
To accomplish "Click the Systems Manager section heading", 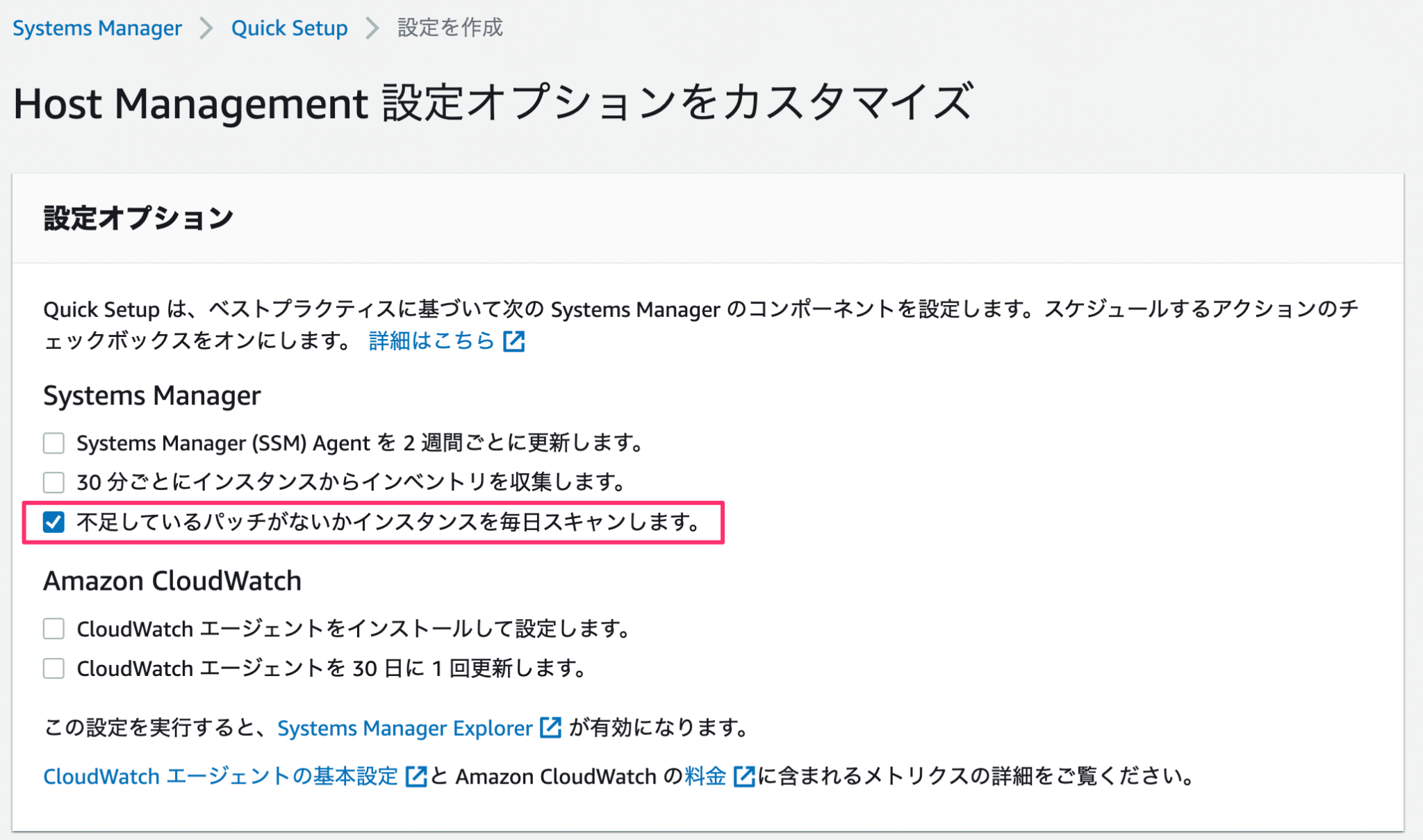I will 151,395.
